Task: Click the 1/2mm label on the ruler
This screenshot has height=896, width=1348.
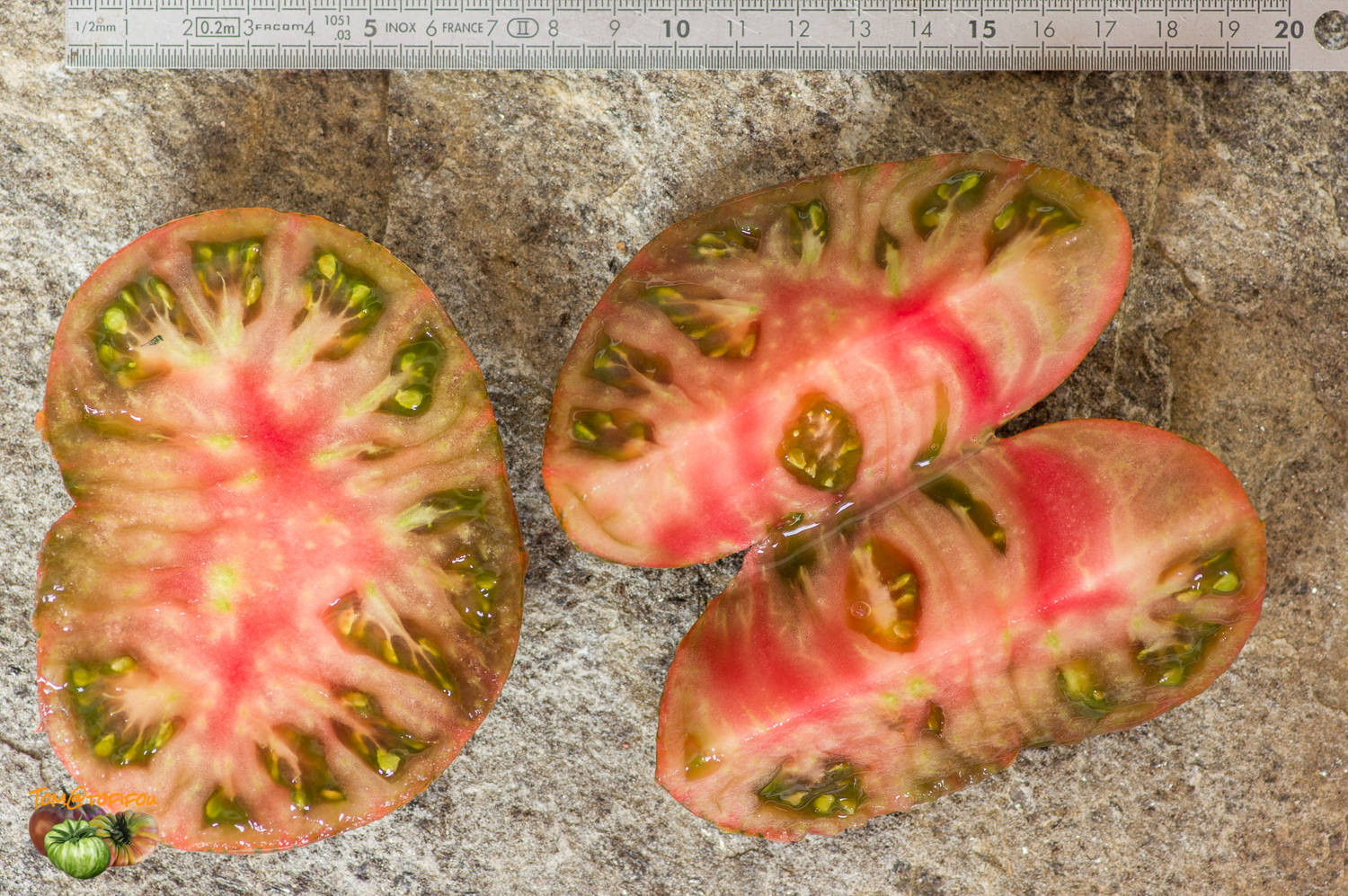Action: 95,27
